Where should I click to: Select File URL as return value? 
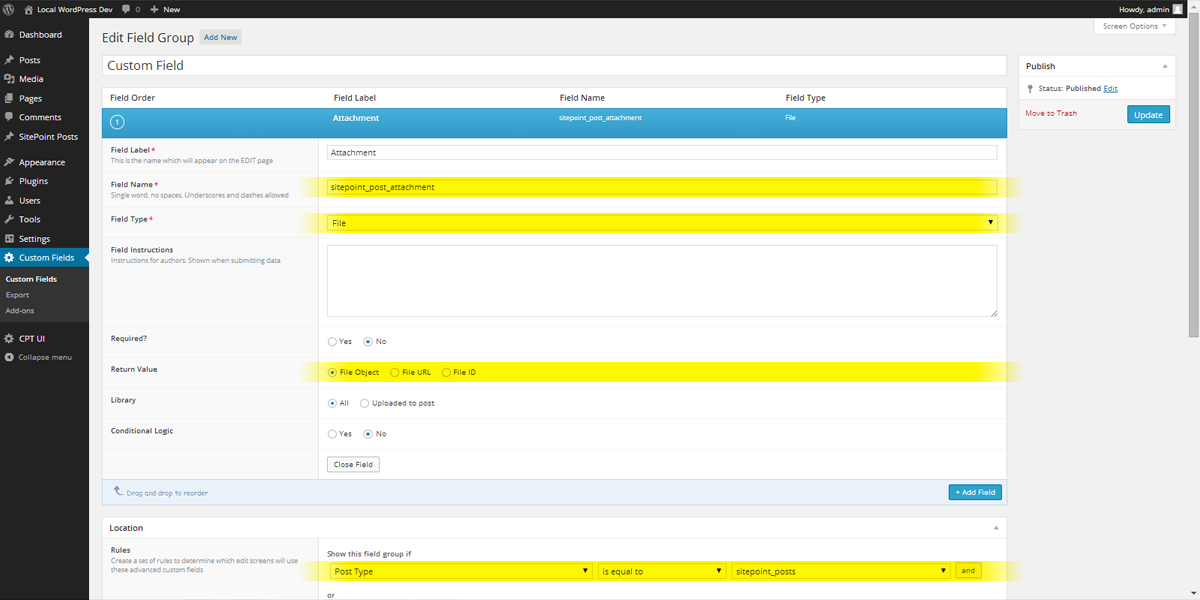click(395, 373)
